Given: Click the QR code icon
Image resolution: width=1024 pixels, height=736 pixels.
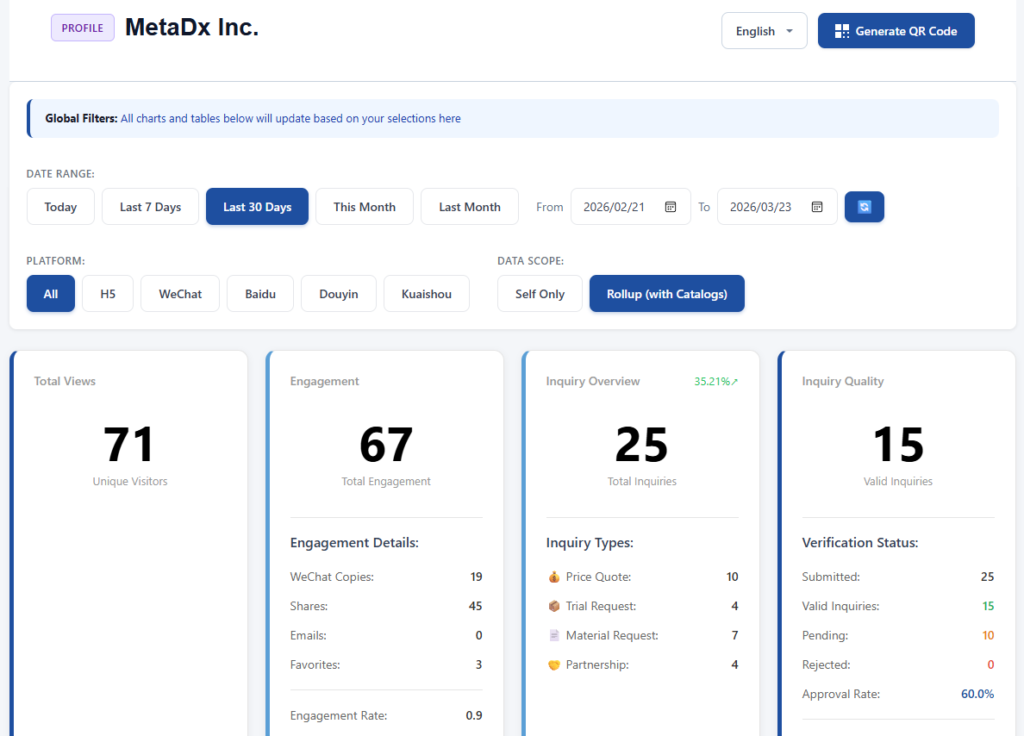Looking at the screenshot, I should pos(842,31).
